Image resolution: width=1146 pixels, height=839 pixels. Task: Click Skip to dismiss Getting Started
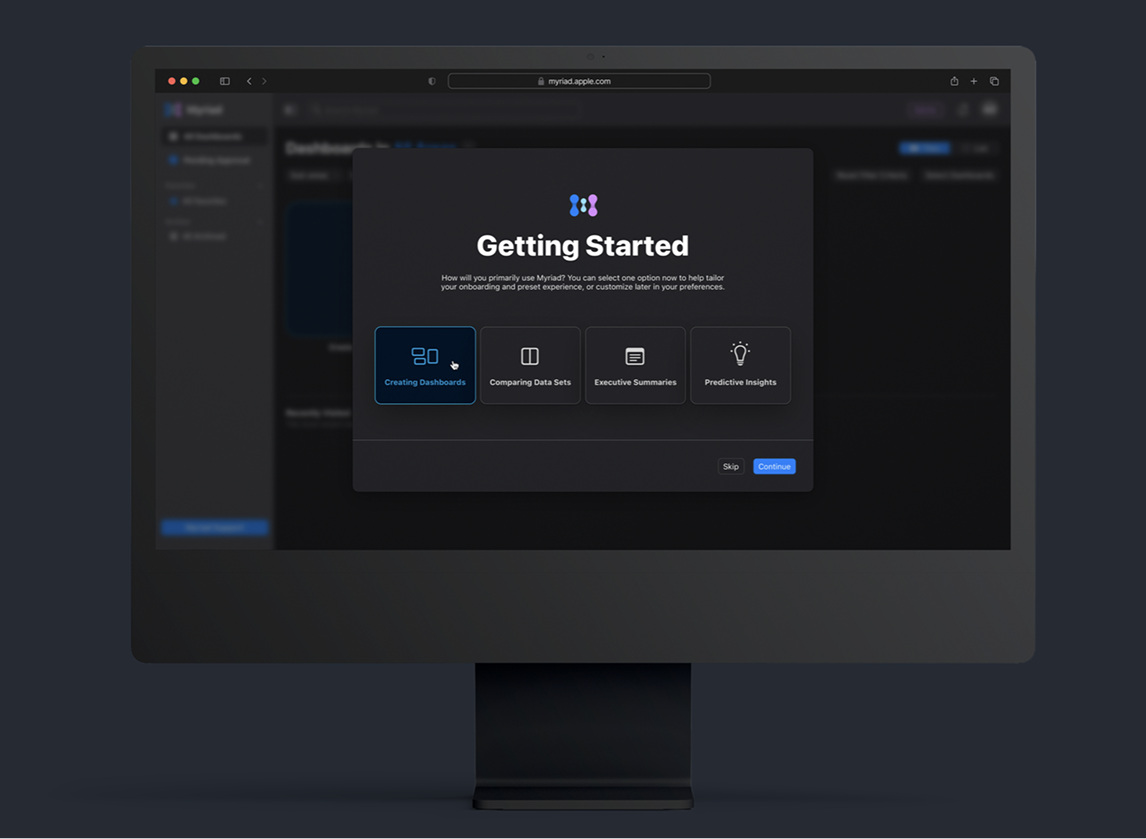tap(730, 466)
